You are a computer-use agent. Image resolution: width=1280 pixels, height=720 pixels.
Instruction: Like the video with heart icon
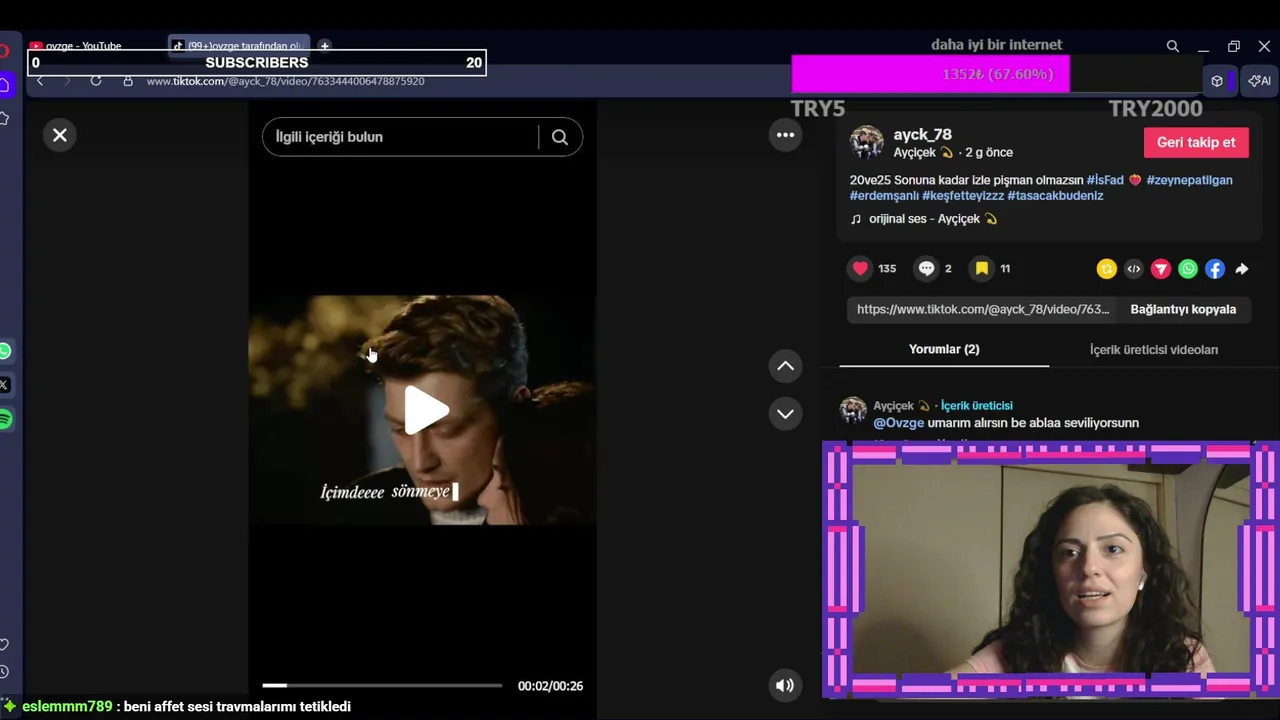860,268
